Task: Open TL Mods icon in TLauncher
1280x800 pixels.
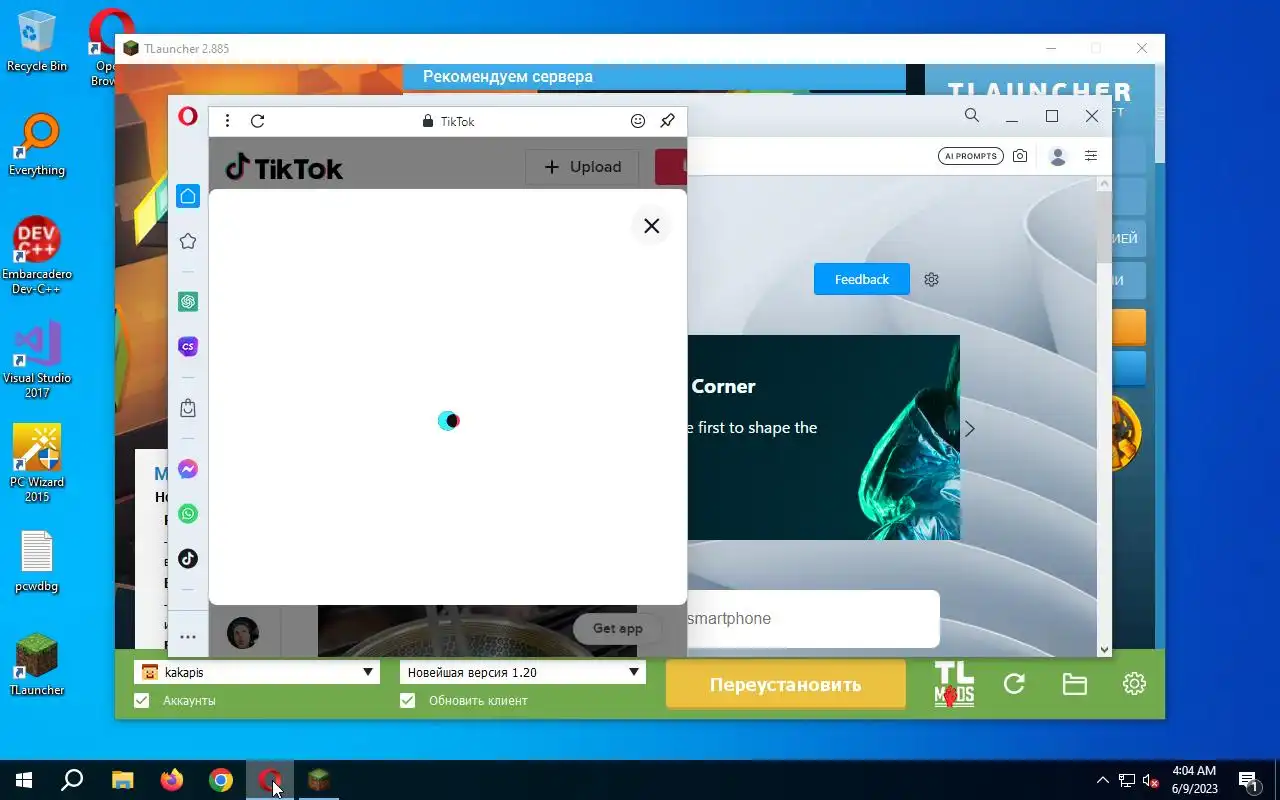Action: click(954, 684)
